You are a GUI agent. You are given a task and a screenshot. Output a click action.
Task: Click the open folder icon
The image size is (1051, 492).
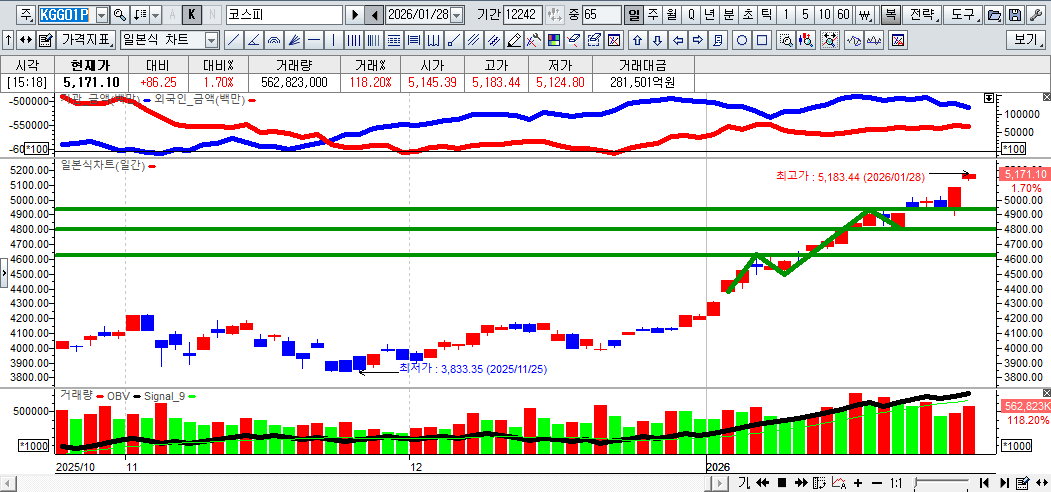994,15
